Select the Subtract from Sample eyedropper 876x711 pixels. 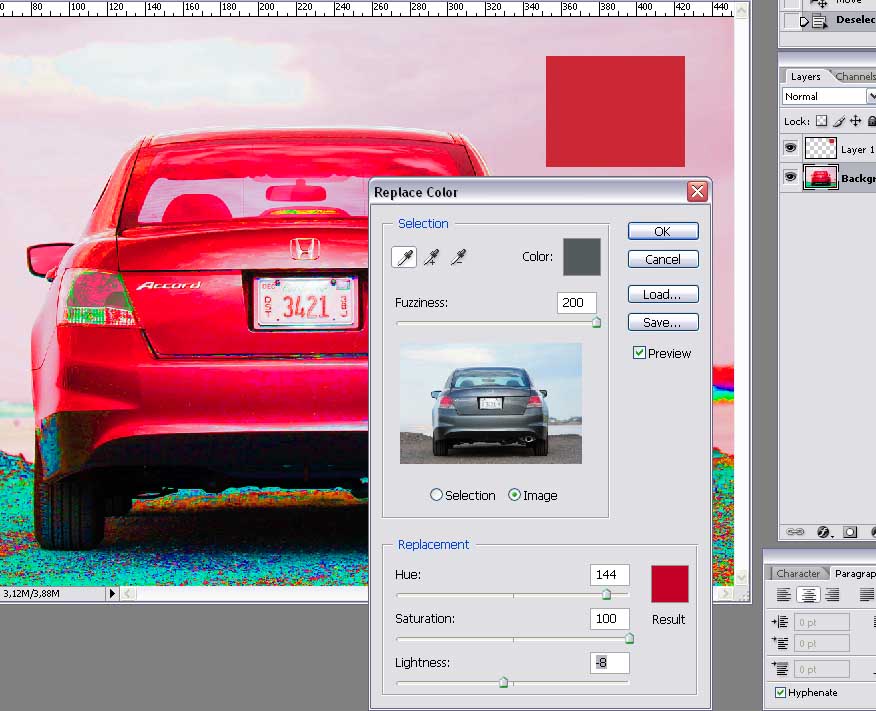(459, 257)
